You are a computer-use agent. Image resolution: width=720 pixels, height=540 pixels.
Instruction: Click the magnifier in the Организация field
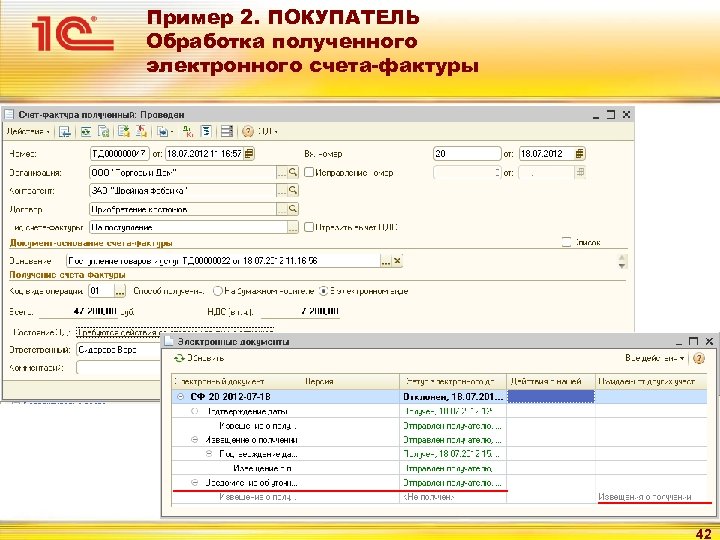293,173
